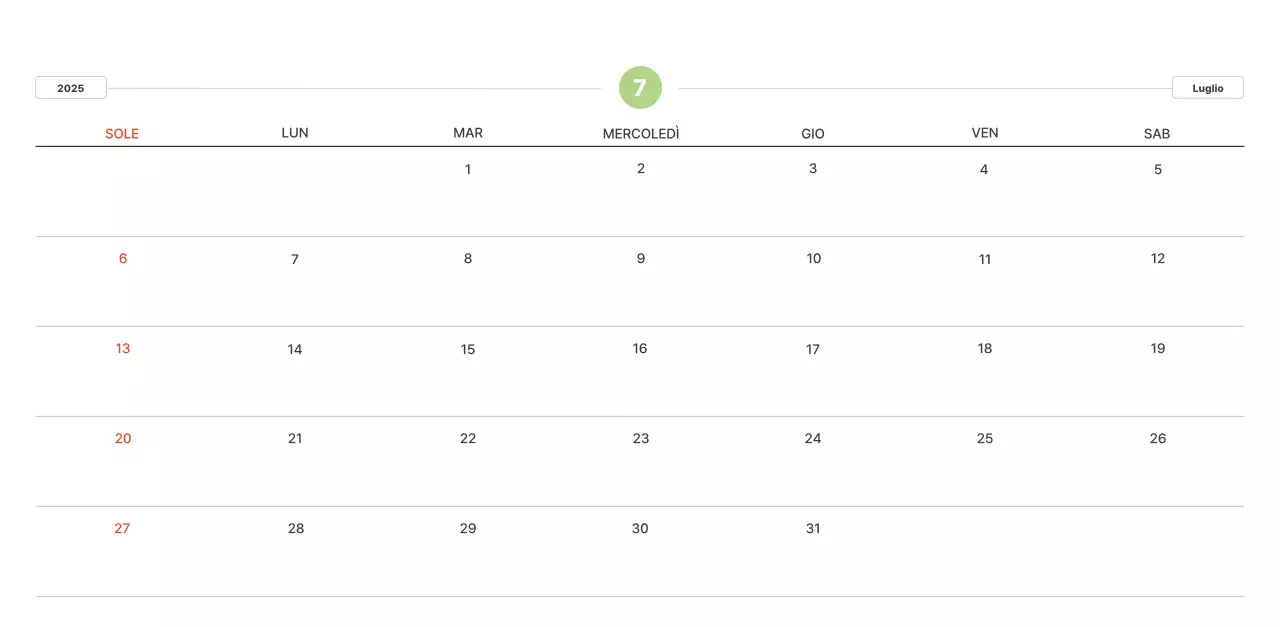
Task: Open the 2025 year selector
Action: coord(71,88)
